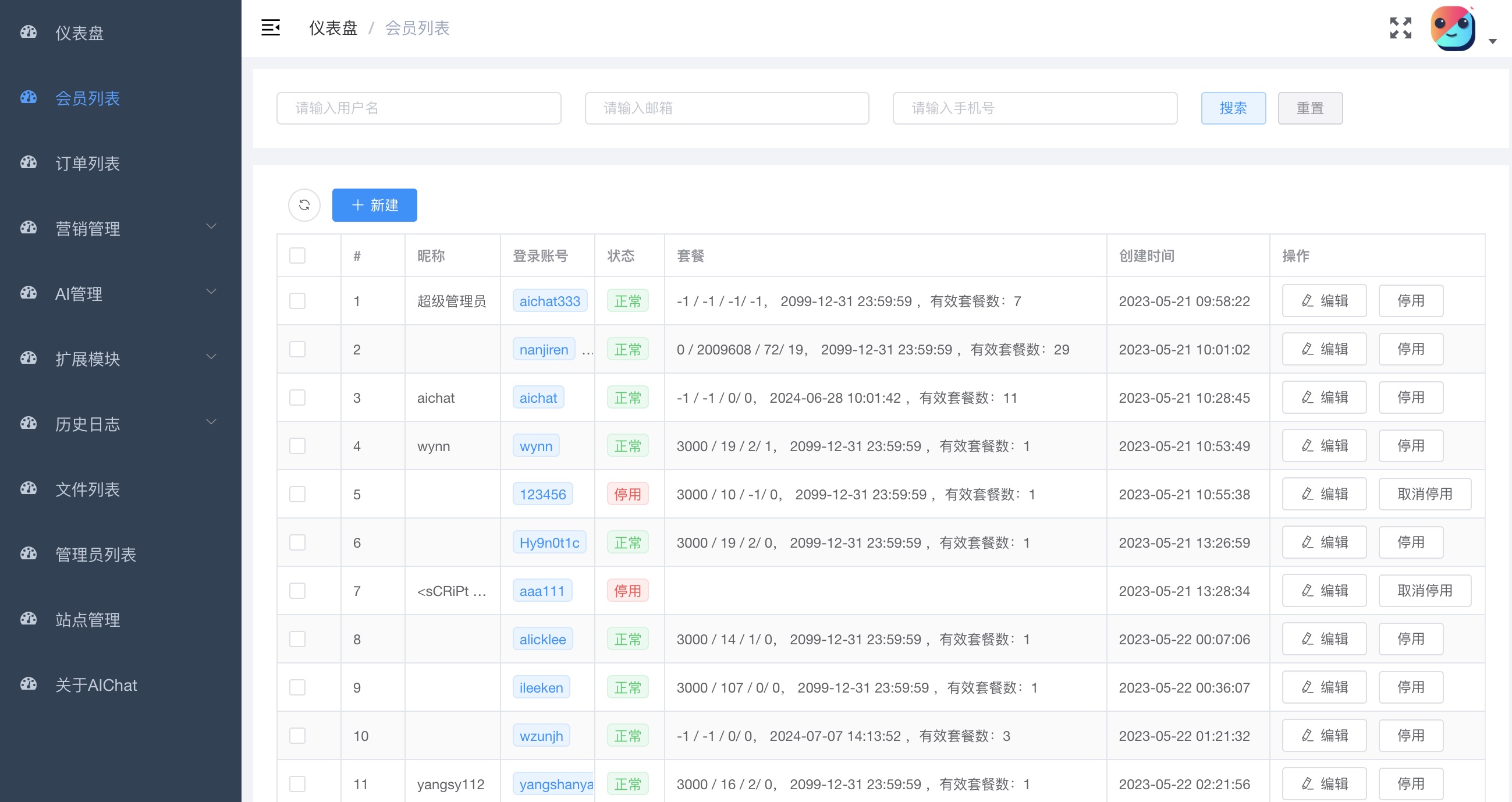This screenshot has width=1512, height=802.
Task: Check the row for aichat333
Action: [297, 301]
